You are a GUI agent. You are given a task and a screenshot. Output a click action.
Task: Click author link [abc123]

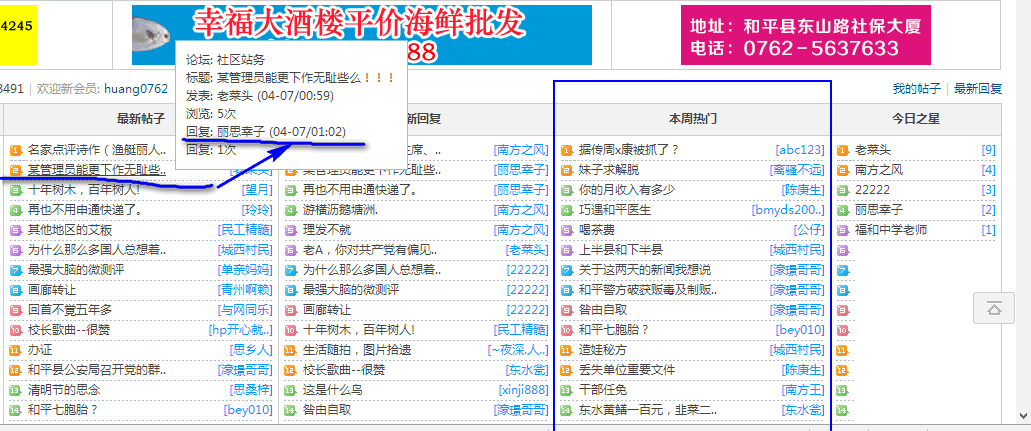(x=799, y=150)
